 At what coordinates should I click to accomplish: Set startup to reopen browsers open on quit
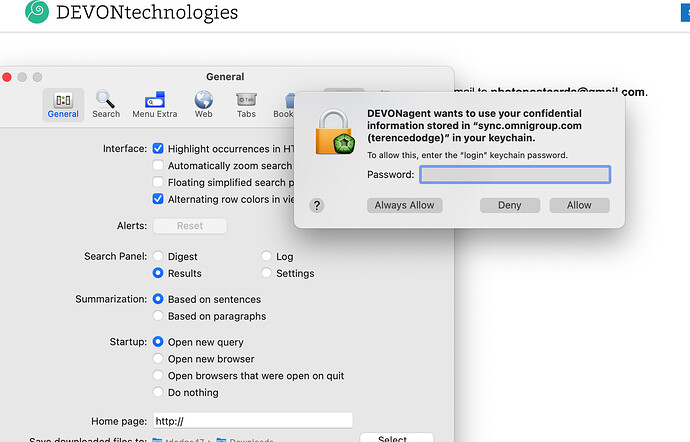click(158, 376)
